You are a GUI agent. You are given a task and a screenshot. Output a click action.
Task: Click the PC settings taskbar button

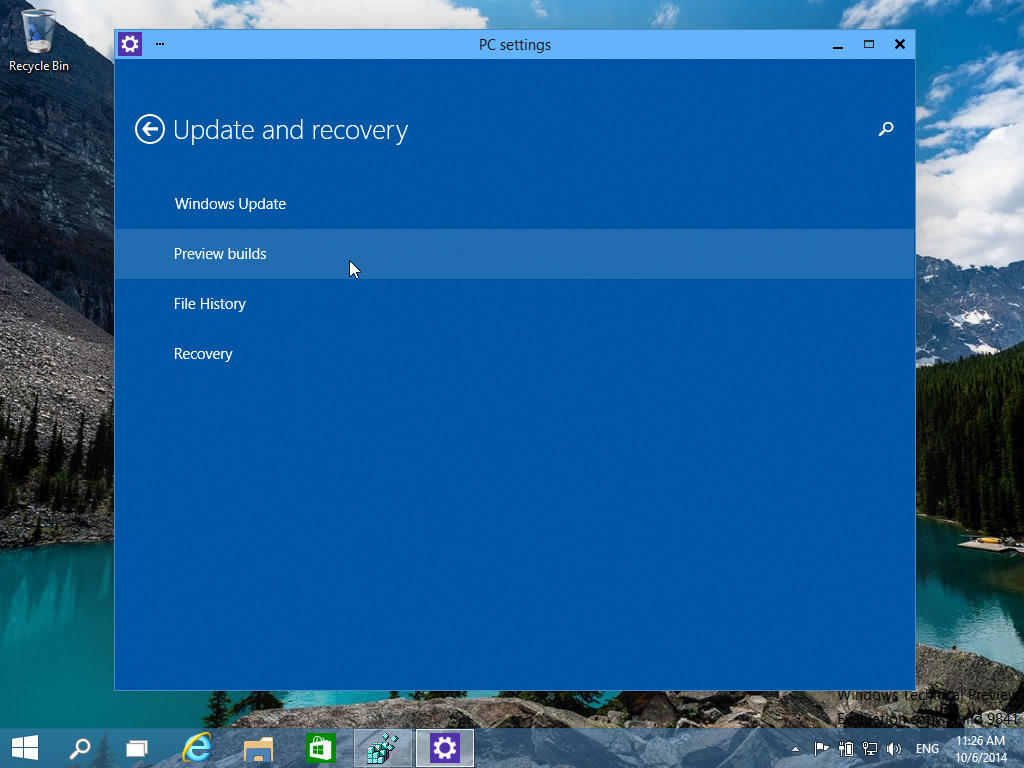tap(445, 748)
